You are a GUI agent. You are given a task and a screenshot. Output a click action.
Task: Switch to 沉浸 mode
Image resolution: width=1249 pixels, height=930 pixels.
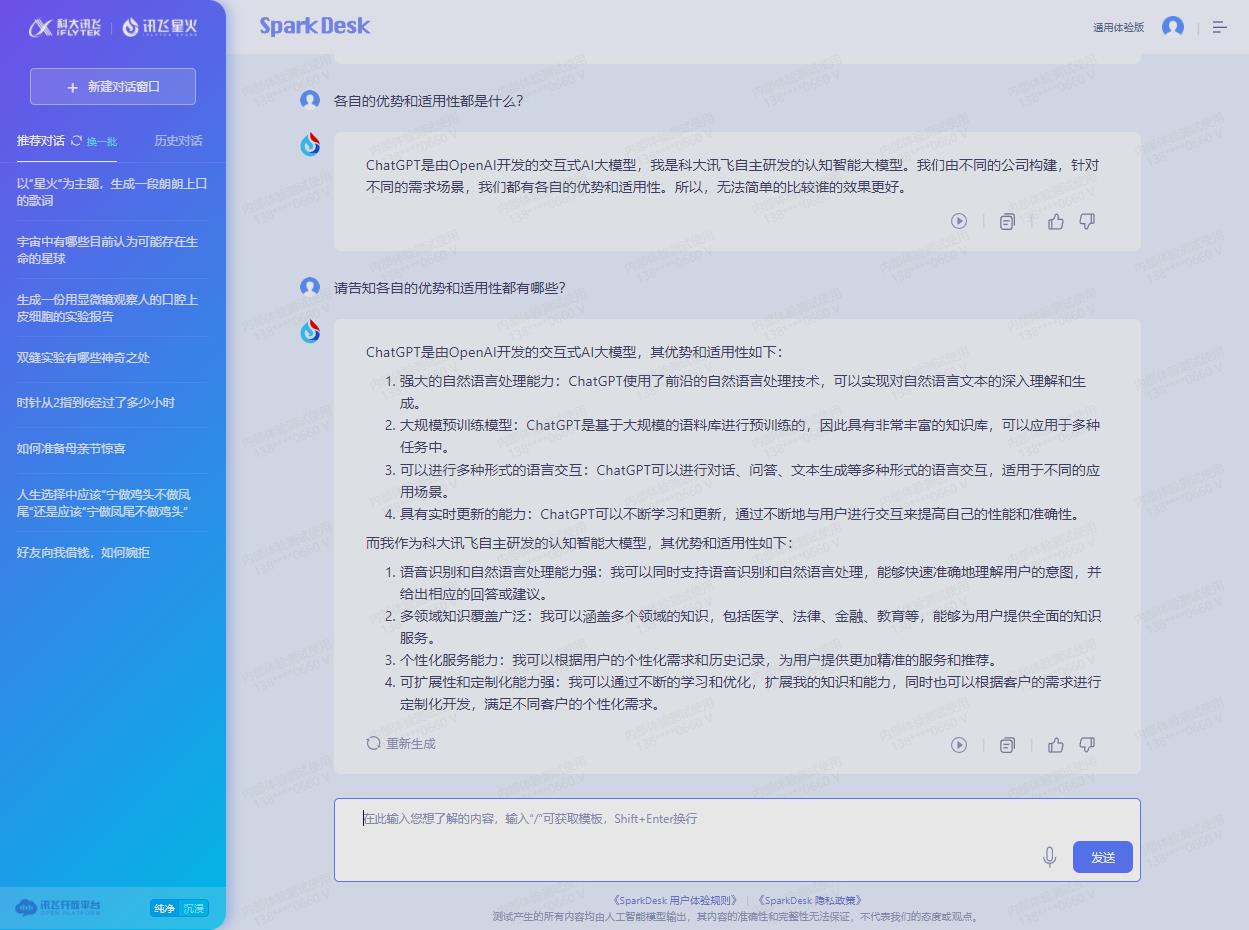pos(194,909)
